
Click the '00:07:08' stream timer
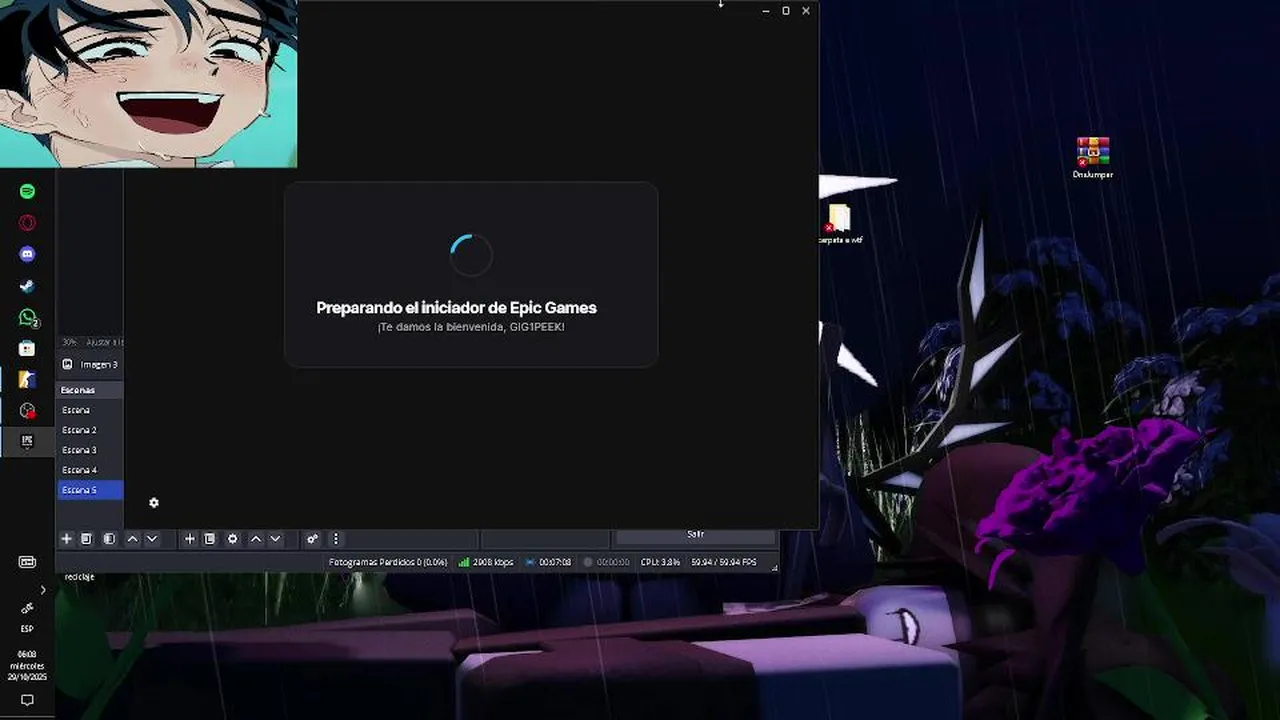pos(555,562)
